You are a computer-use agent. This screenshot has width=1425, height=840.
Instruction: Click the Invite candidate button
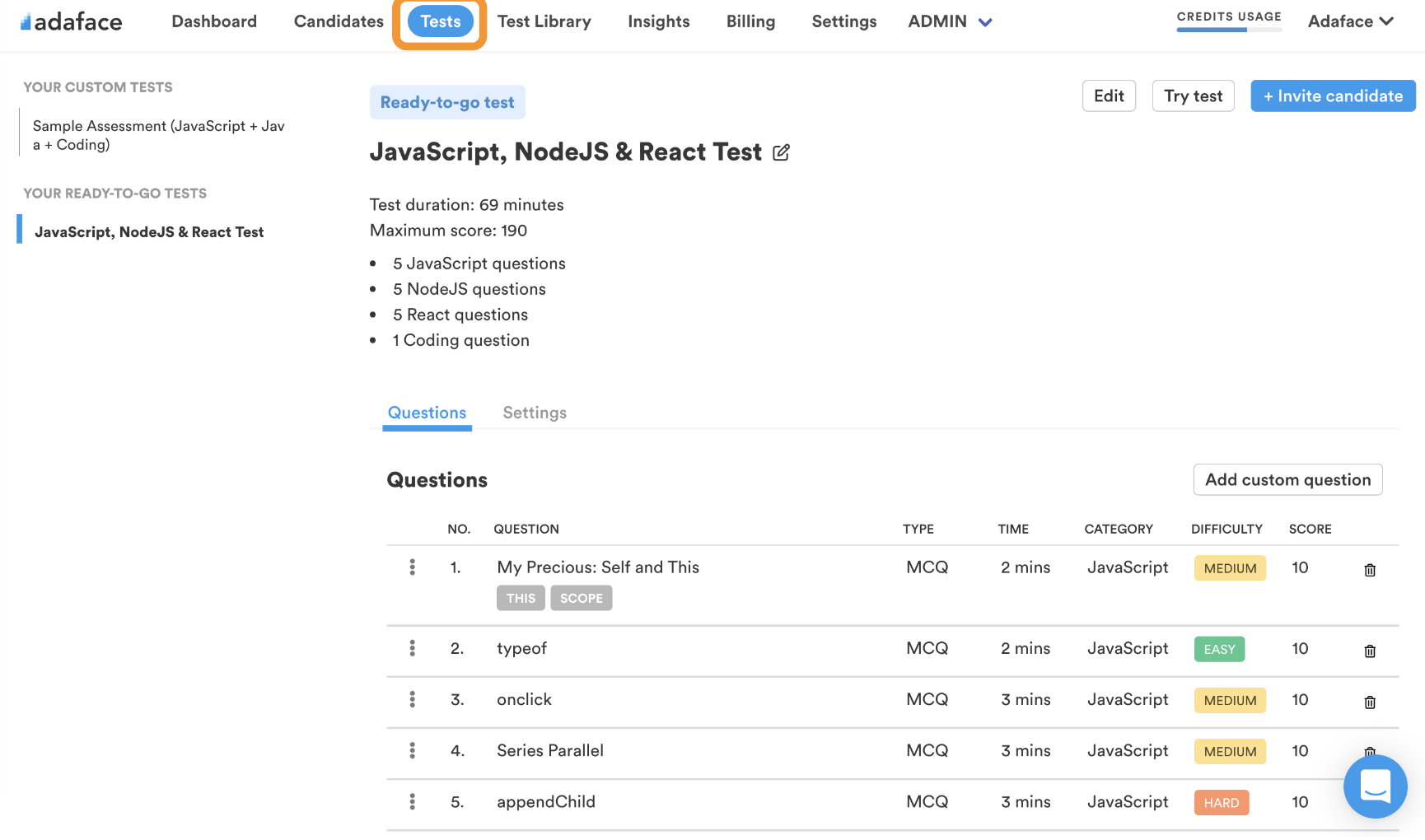1332,96
